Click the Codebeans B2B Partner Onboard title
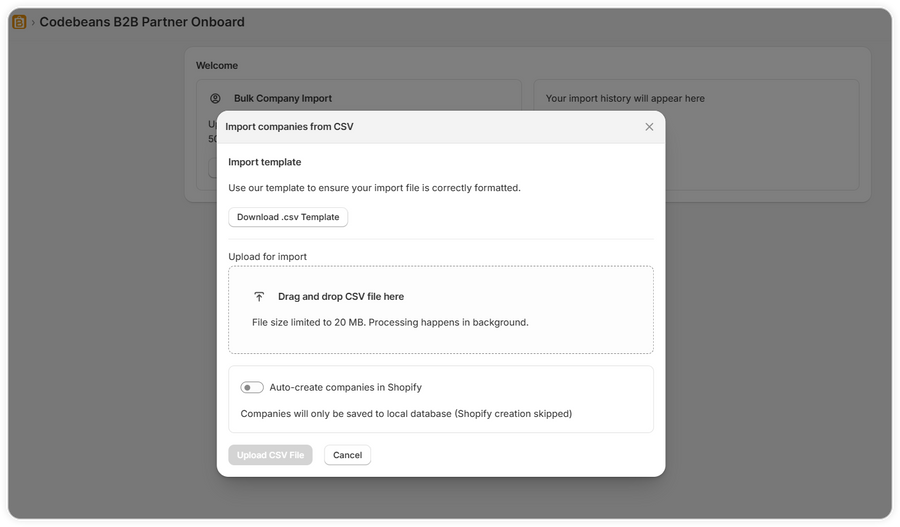This screenshot has width=900, height=527. click(142, 22)
